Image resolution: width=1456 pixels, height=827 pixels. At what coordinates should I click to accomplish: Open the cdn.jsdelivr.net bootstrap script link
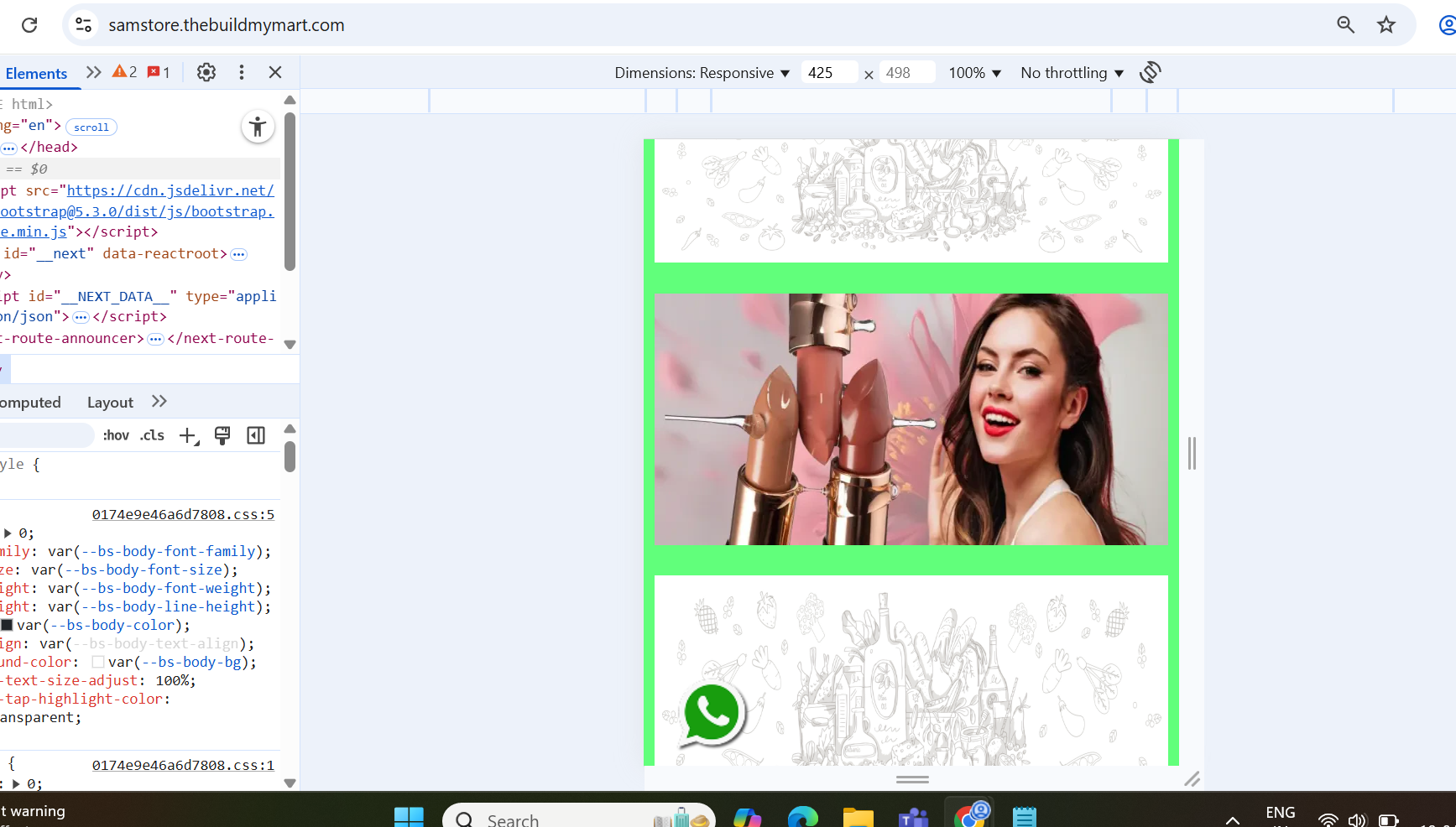(x=138, y=211)
